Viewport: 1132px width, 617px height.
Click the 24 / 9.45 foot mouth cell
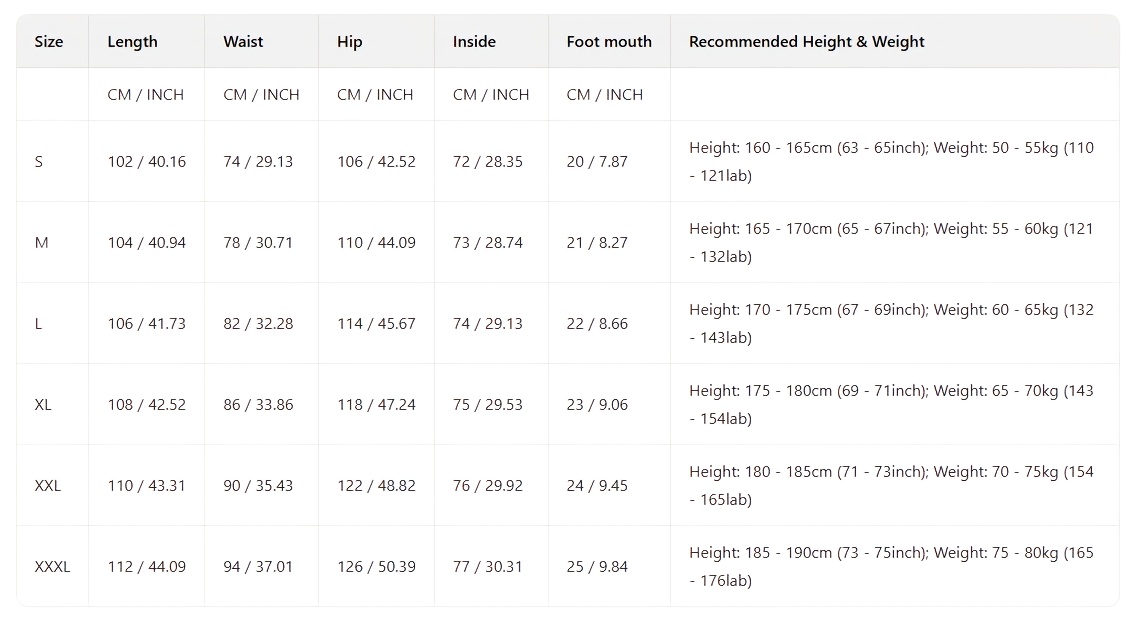597,486
